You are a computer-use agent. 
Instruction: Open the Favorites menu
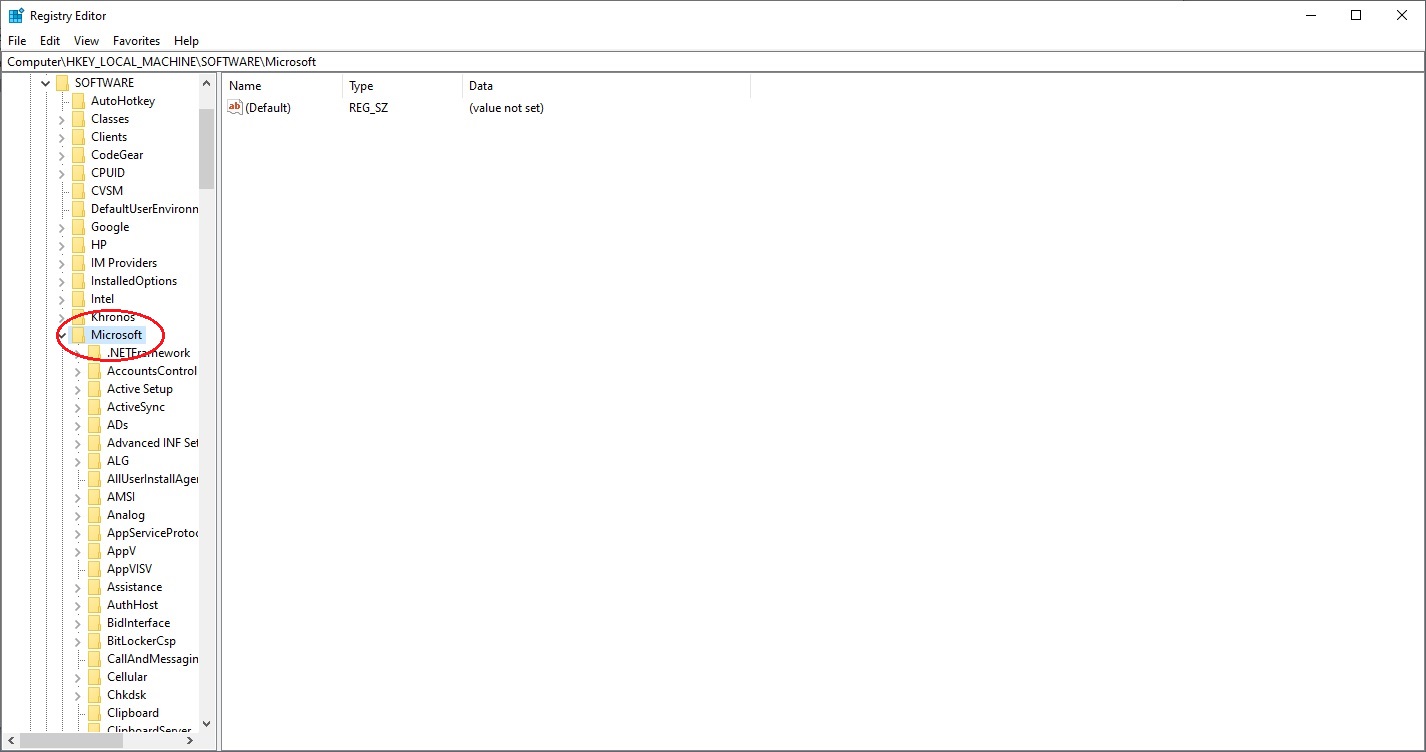tap(136, 41)
